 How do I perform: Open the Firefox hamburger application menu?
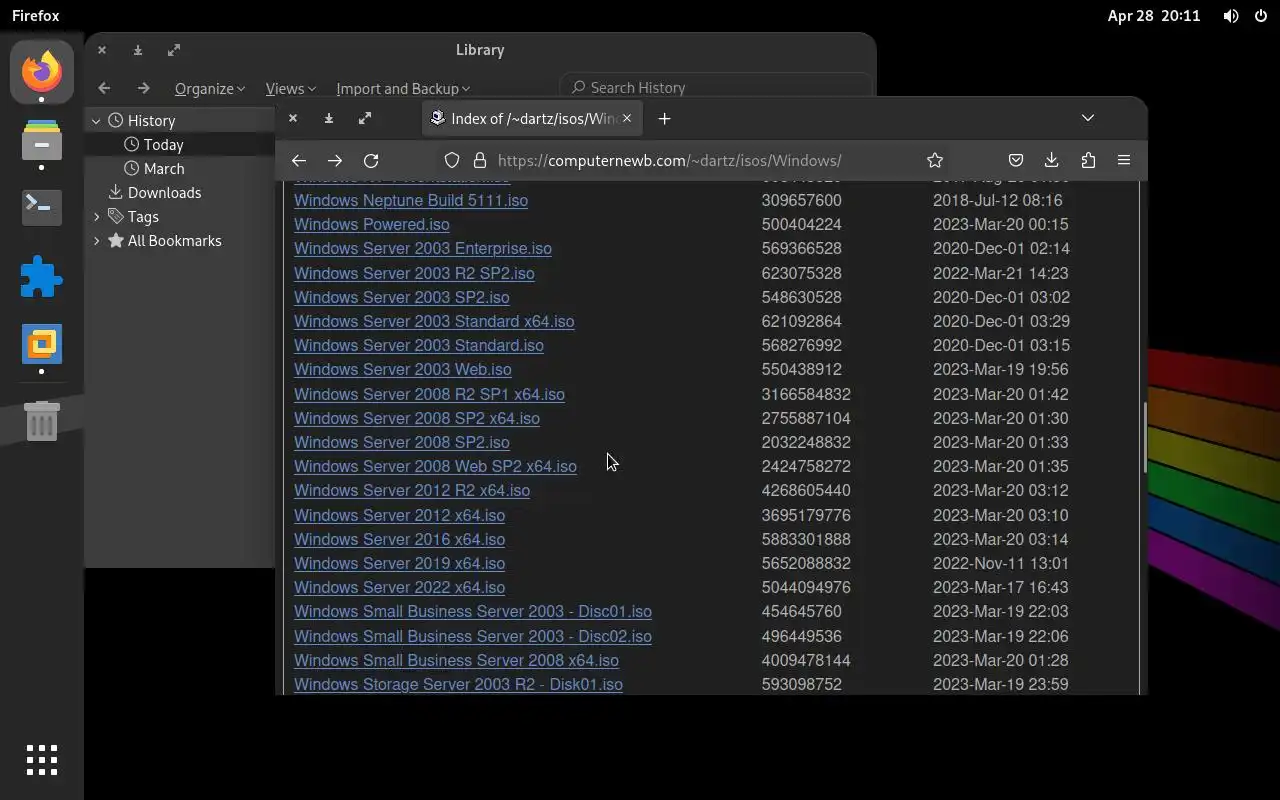[x=1124, y=160]
